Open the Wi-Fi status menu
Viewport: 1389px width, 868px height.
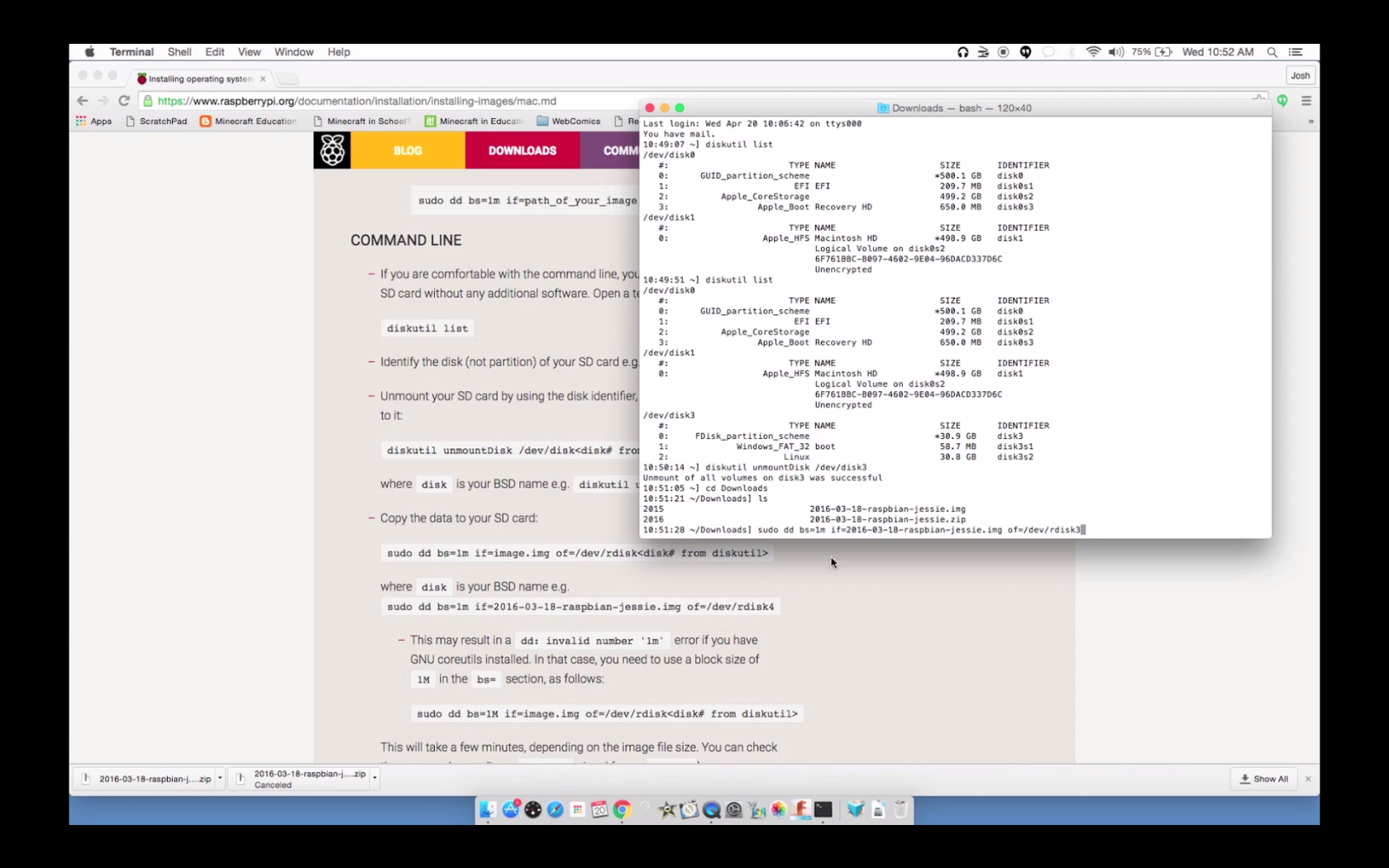tap(1093, 52)
